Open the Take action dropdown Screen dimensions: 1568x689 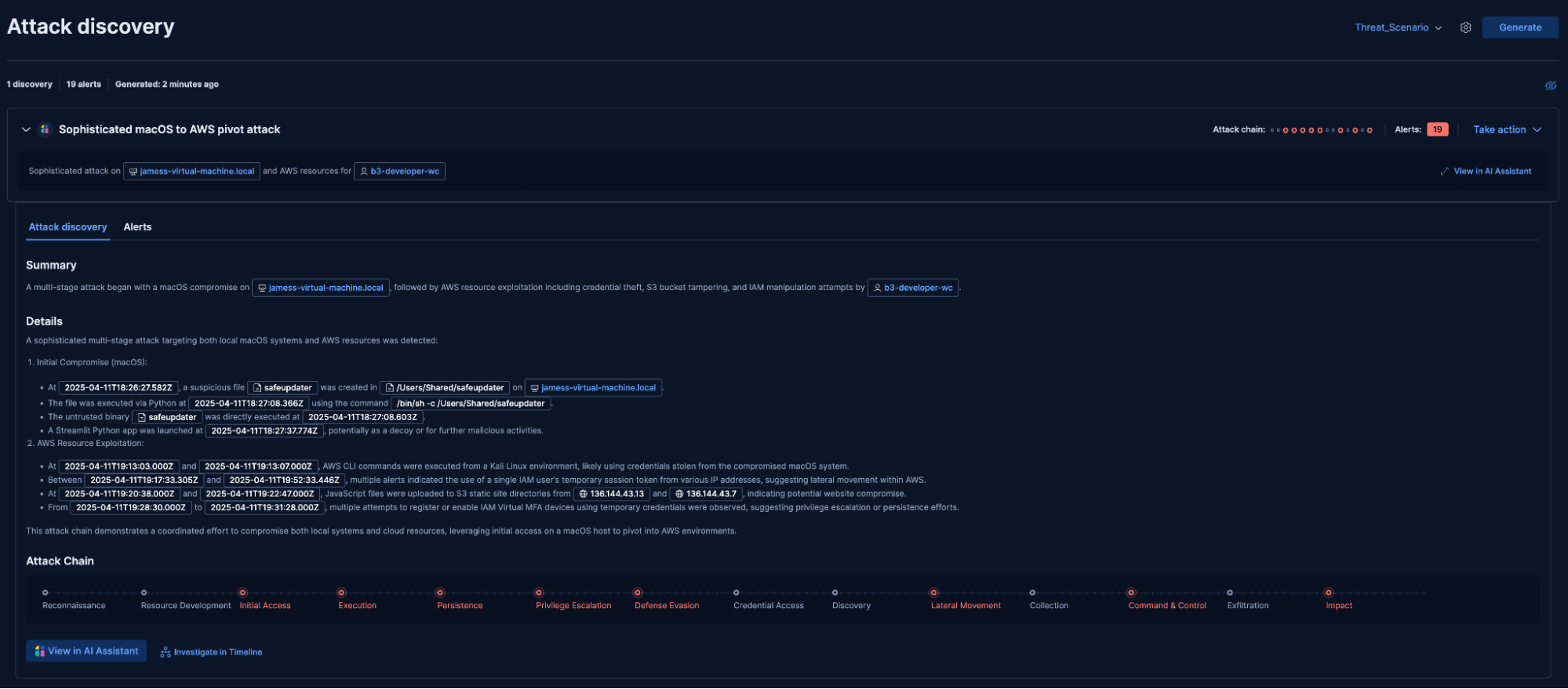click(1506, 129)
